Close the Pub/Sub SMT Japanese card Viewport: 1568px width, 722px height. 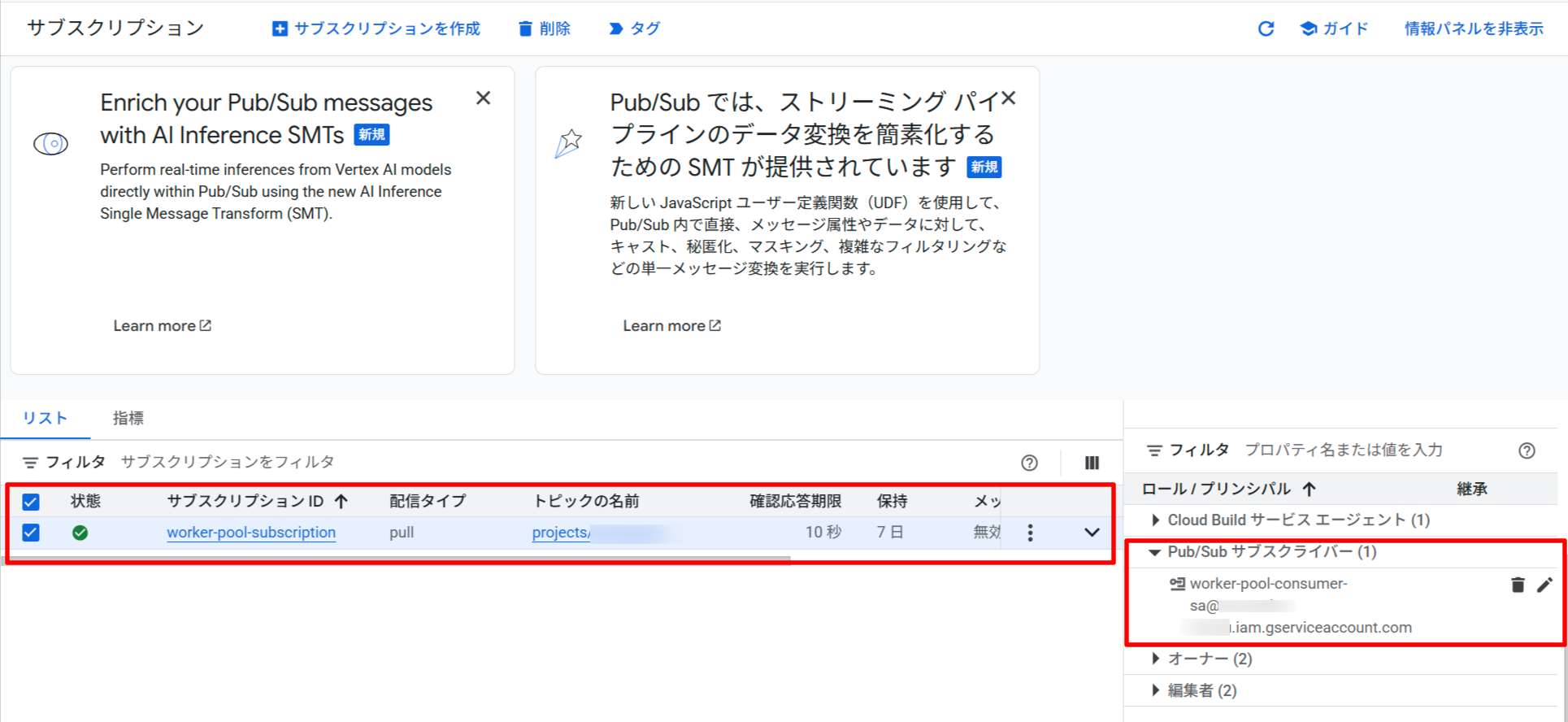click(x=1009, y=98)
